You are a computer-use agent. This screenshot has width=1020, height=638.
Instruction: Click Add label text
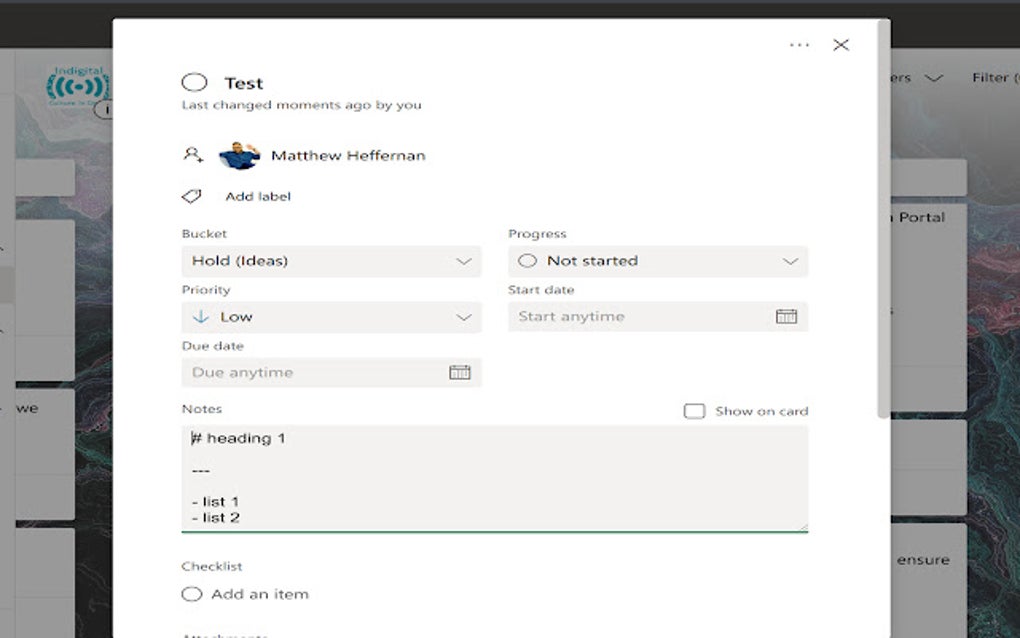(x=258, y=196)
